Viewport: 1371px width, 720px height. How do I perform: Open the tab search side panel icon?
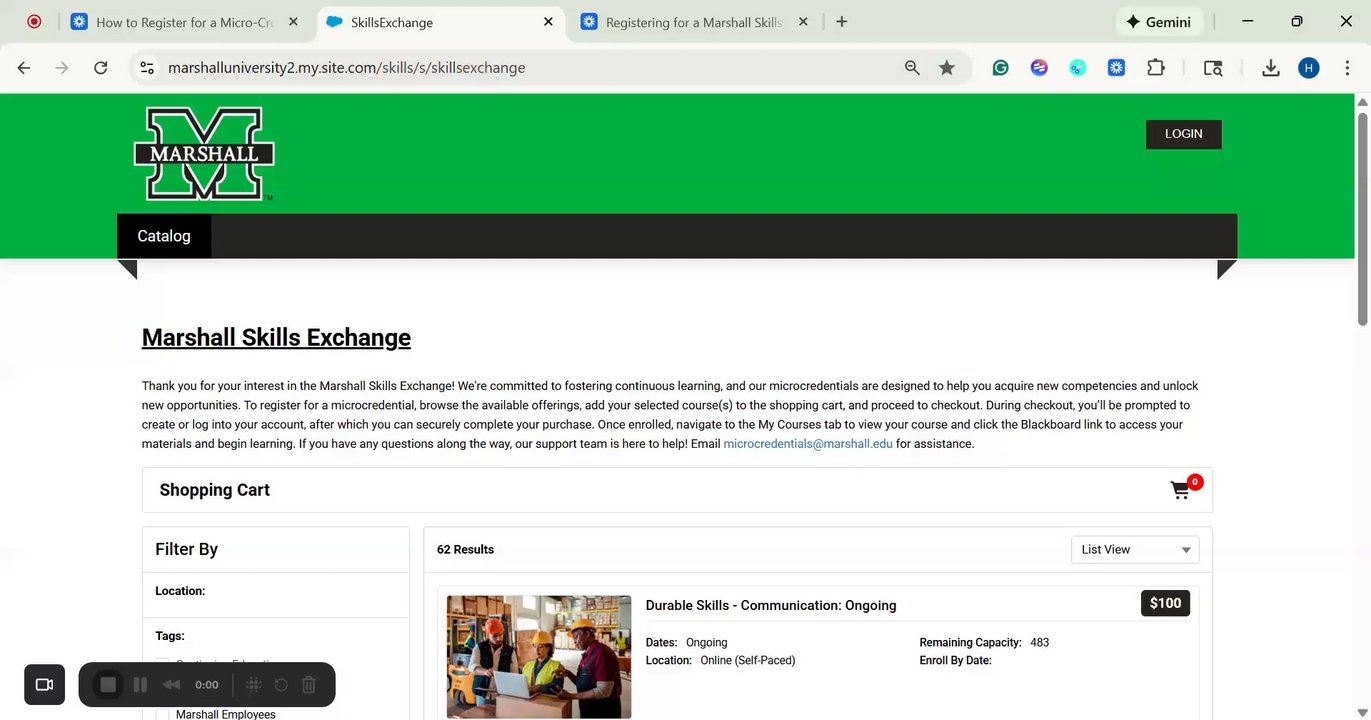[1213, 68]
